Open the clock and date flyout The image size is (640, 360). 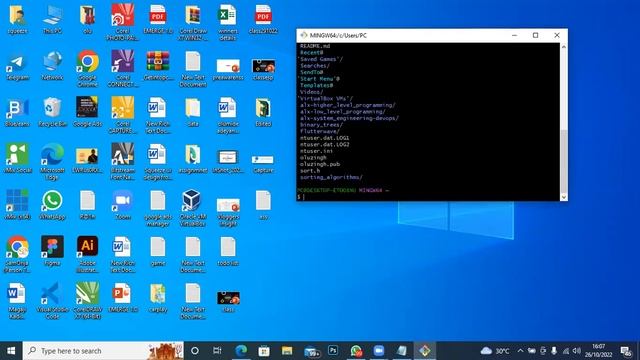click(598, 351)
